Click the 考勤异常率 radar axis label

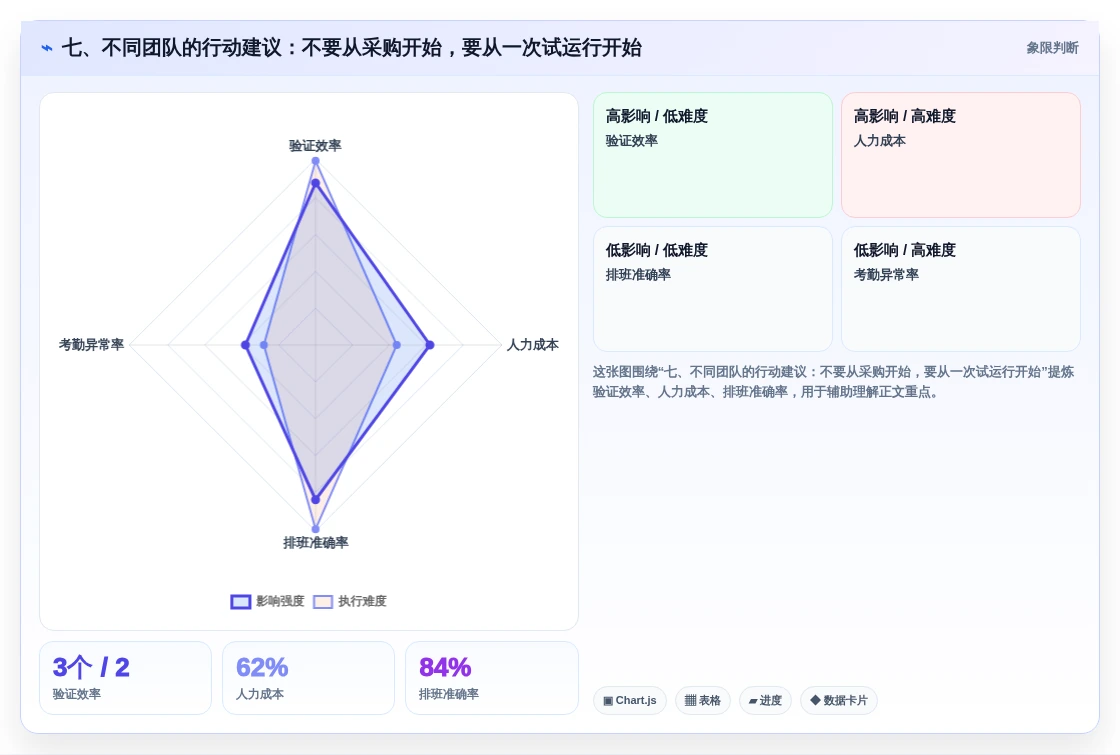[x=91, y=345]
